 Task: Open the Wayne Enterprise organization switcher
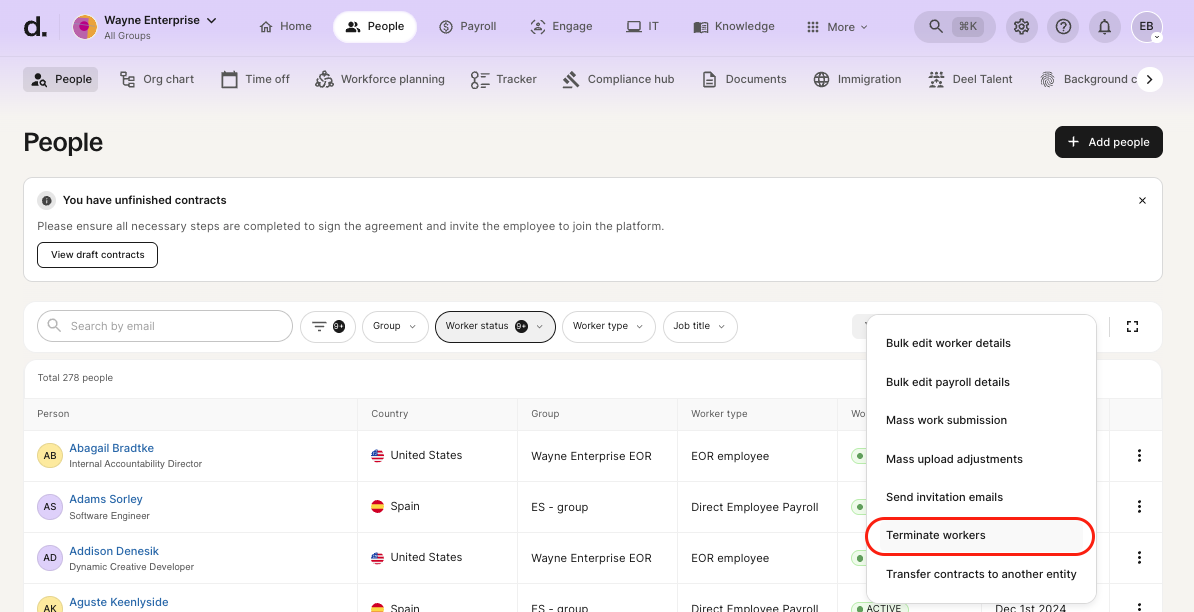[x=147, y=26]
